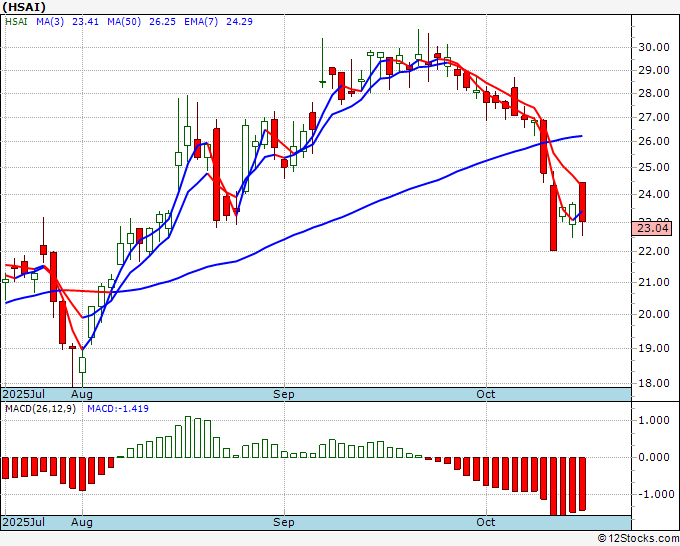680x546 pixels.
Task: Click the 20.00 price axis label
Action: [654, 314]
